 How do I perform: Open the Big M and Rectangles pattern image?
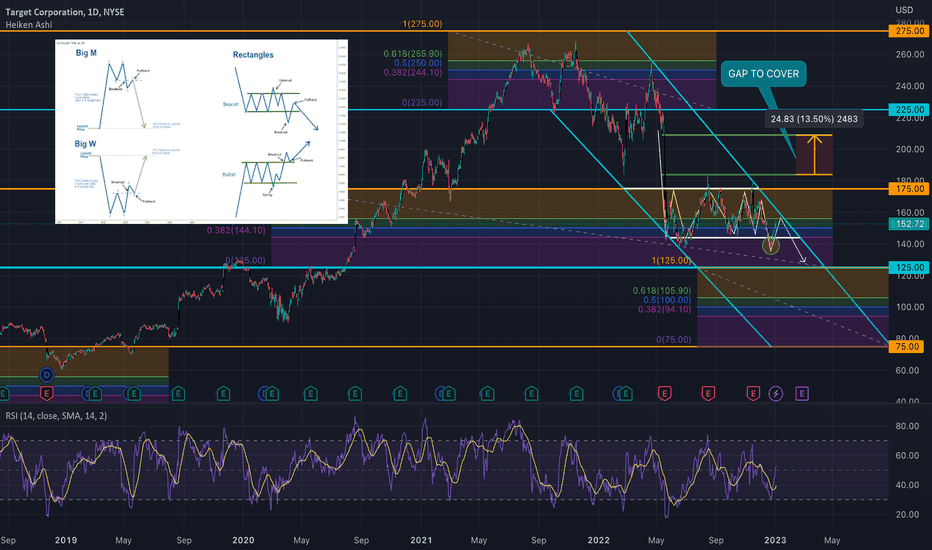click(x=201, y=131)
